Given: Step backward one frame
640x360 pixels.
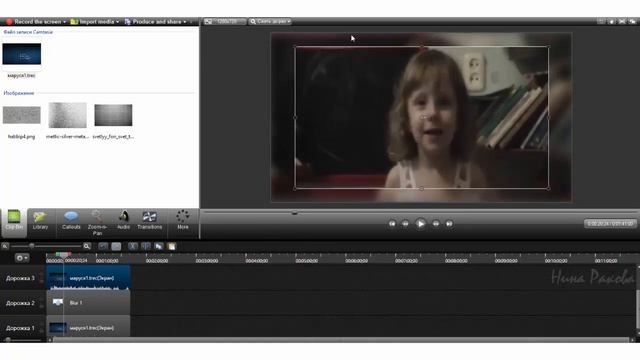Looking at the screenshot, I should (x=405, y=224).
